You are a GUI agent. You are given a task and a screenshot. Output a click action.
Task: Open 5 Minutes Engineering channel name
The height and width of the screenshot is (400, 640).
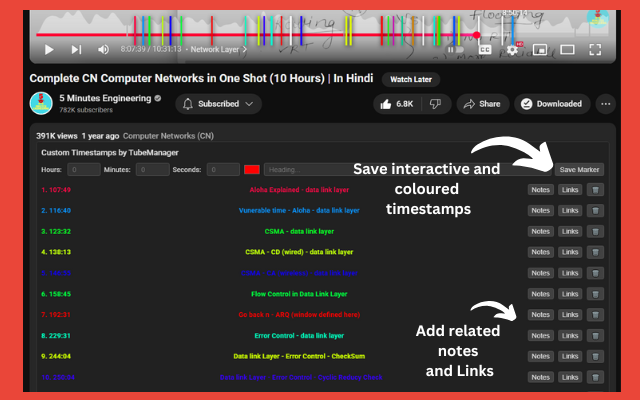pos(105,98)
